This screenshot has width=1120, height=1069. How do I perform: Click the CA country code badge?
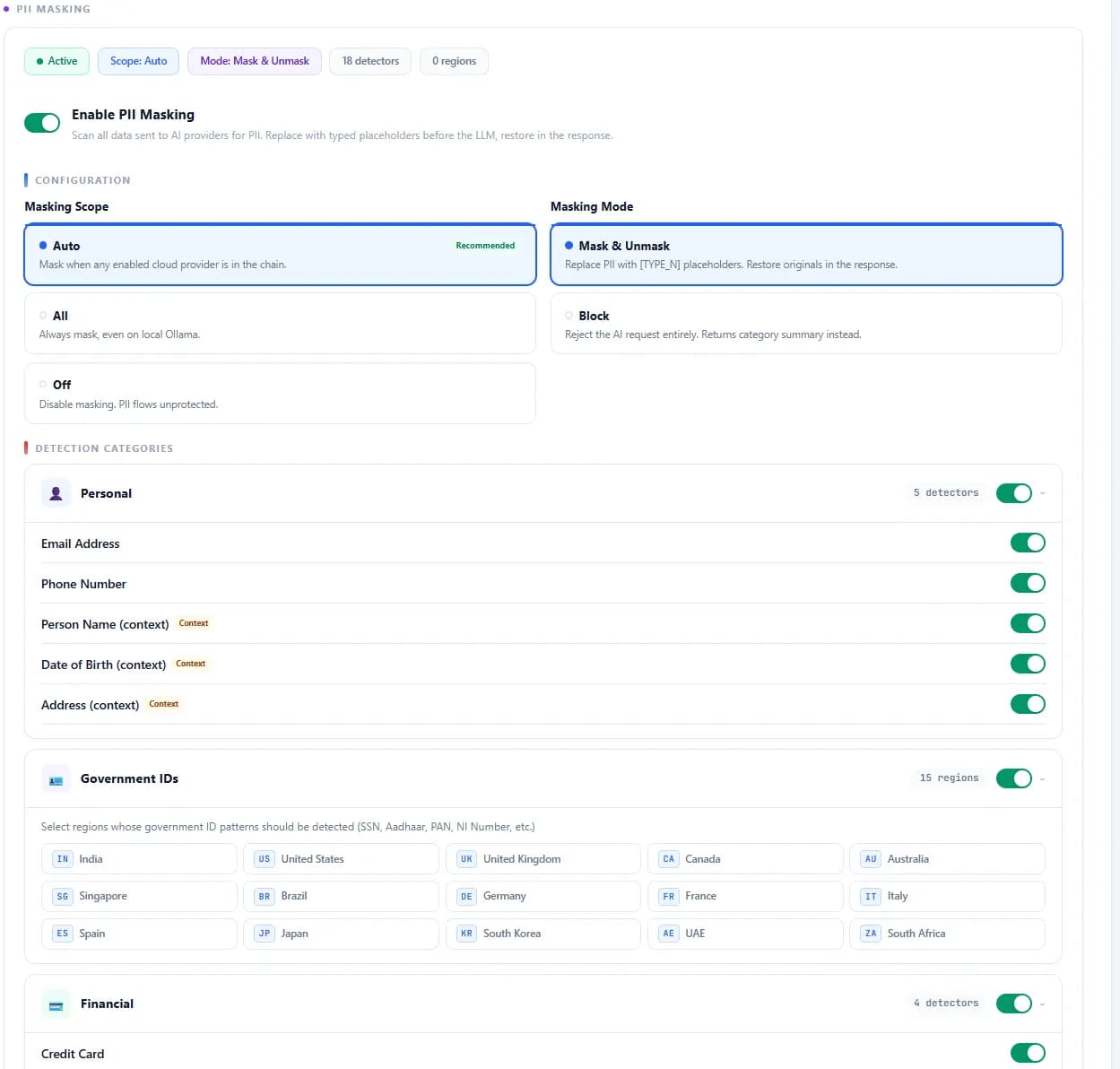[x=668, y=859]
